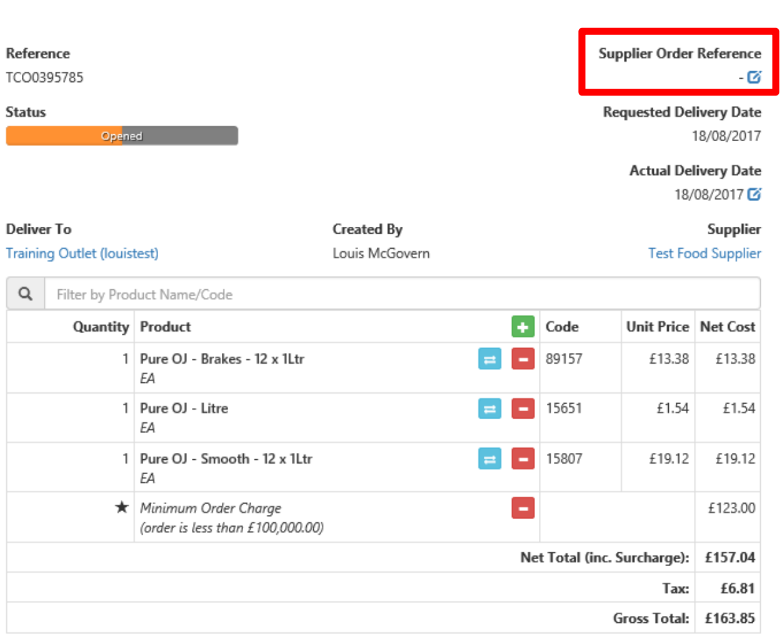Click the Net Cost column header
Image resolution: width=782 pixels, height=641 pixels.
[x=727, y=327]
